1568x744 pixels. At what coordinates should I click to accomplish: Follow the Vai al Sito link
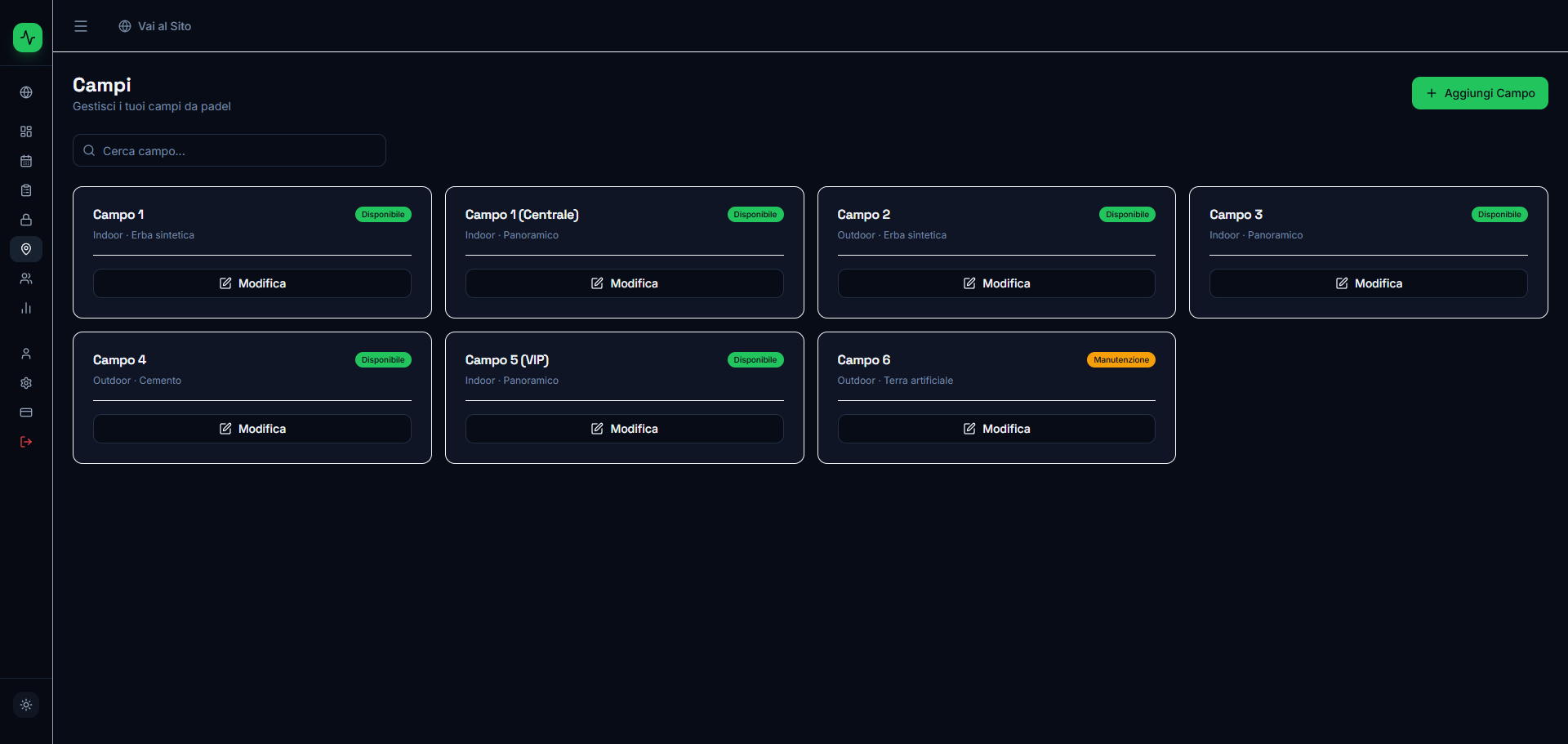[155, 26]
